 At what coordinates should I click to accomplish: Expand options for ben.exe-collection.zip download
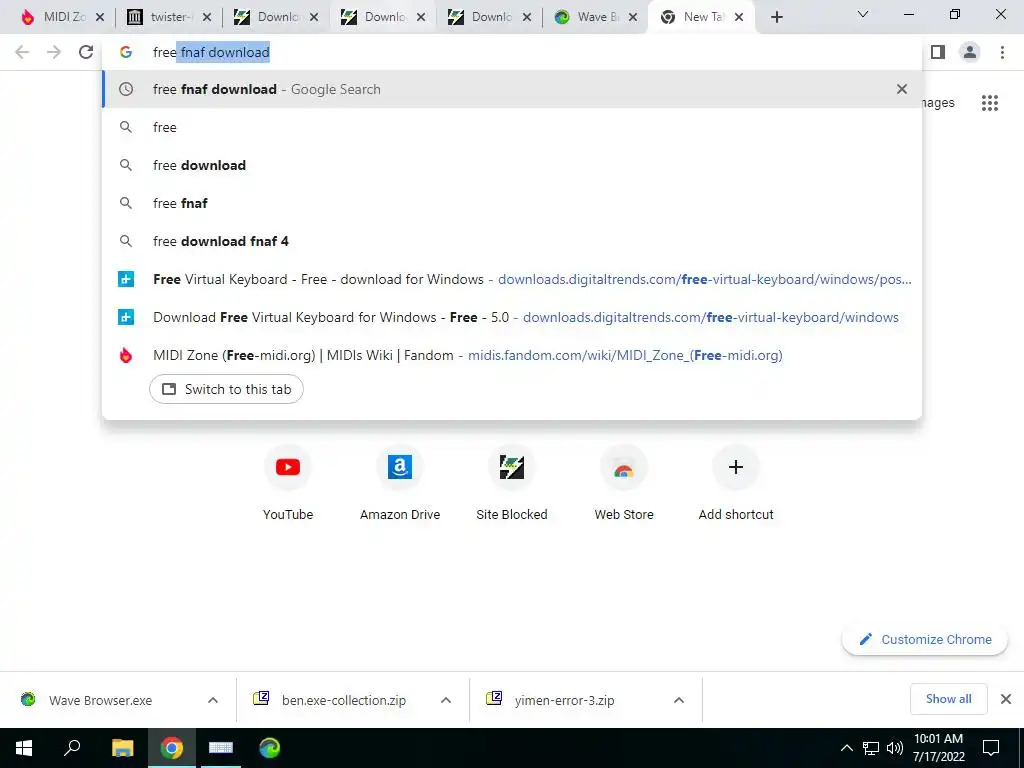click(446, 700)
